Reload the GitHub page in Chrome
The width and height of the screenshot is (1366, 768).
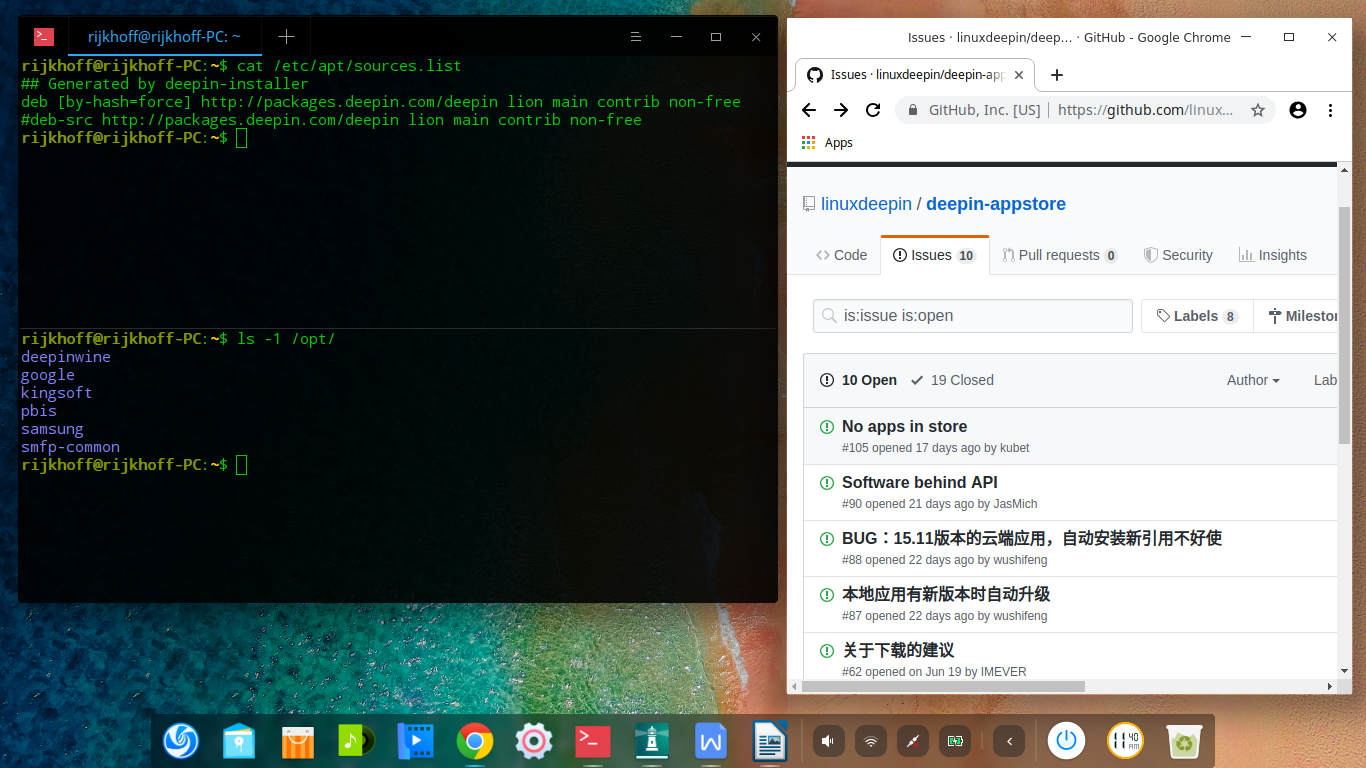(x=873, y=110)
